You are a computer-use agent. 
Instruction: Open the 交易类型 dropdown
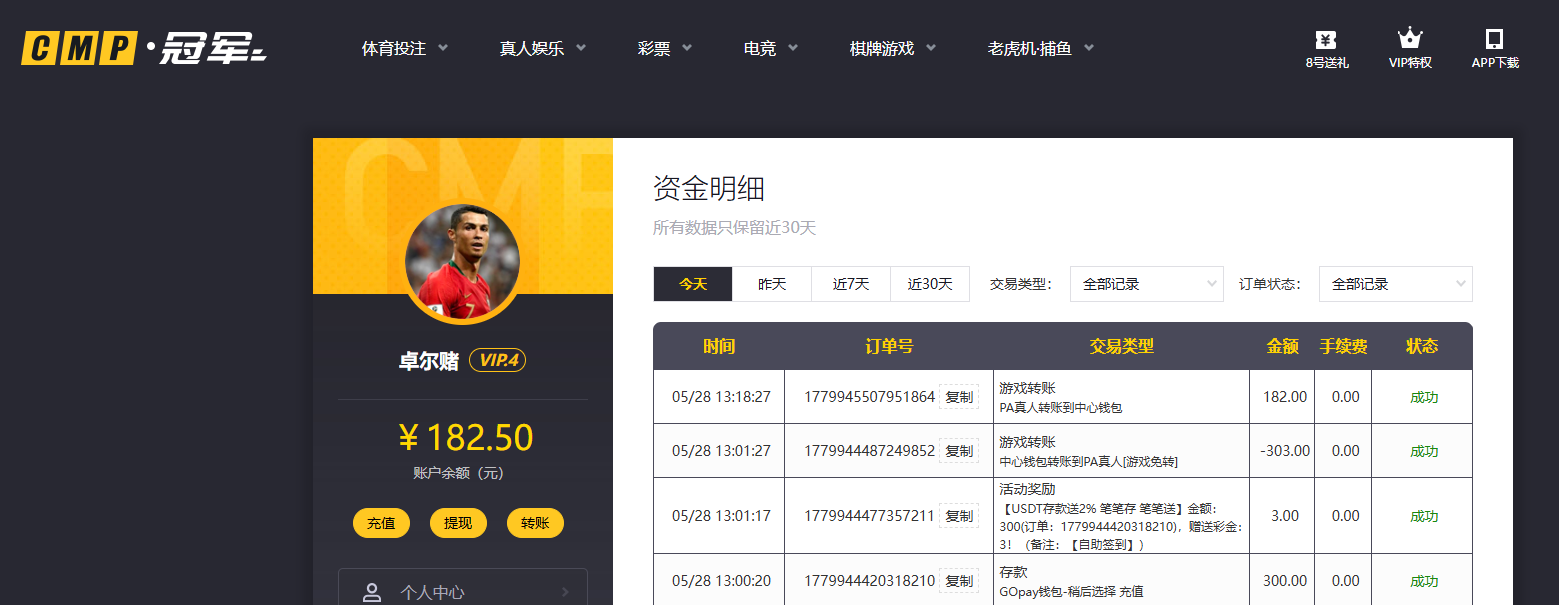click(x=1147, y=284)
